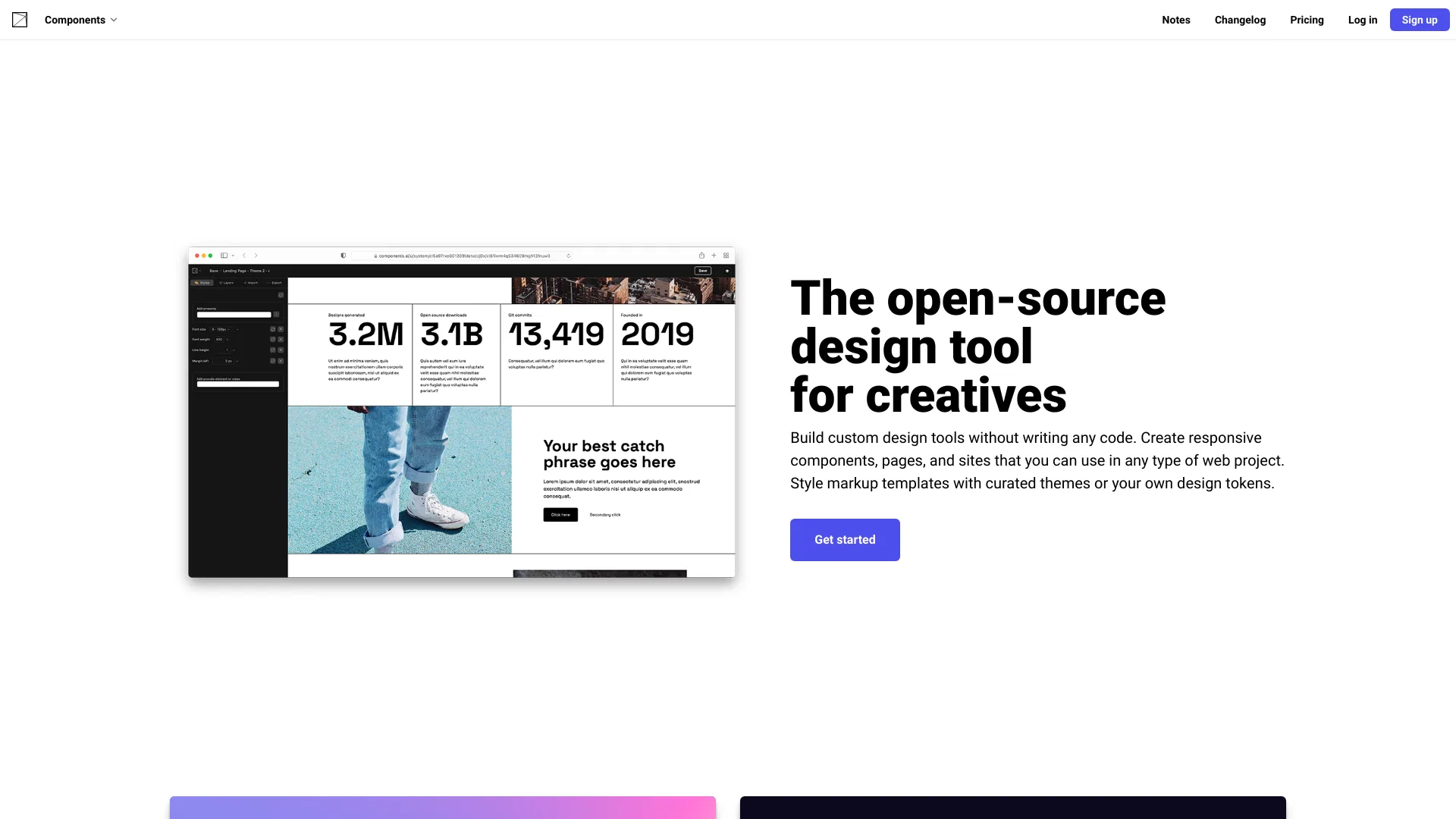Click the Log in button

point(1362,19)
